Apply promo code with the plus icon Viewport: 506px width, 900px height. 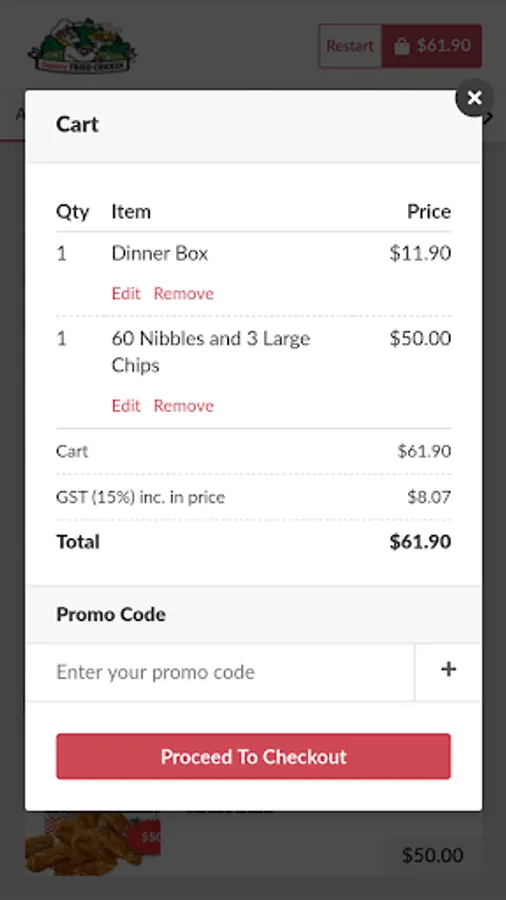[448, 669]
